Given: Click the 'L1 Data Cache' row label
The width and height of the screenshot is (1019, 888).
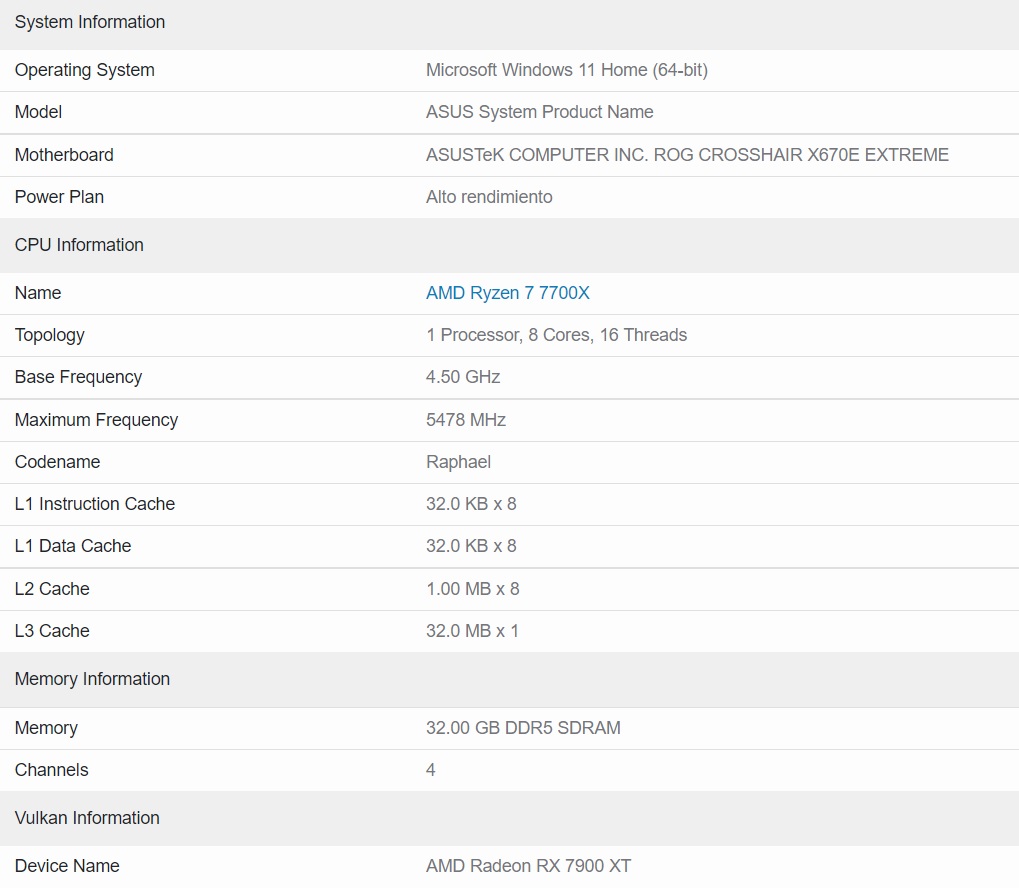Looking at the screenshot, I should pyautogui.click(x=73, y=546).
